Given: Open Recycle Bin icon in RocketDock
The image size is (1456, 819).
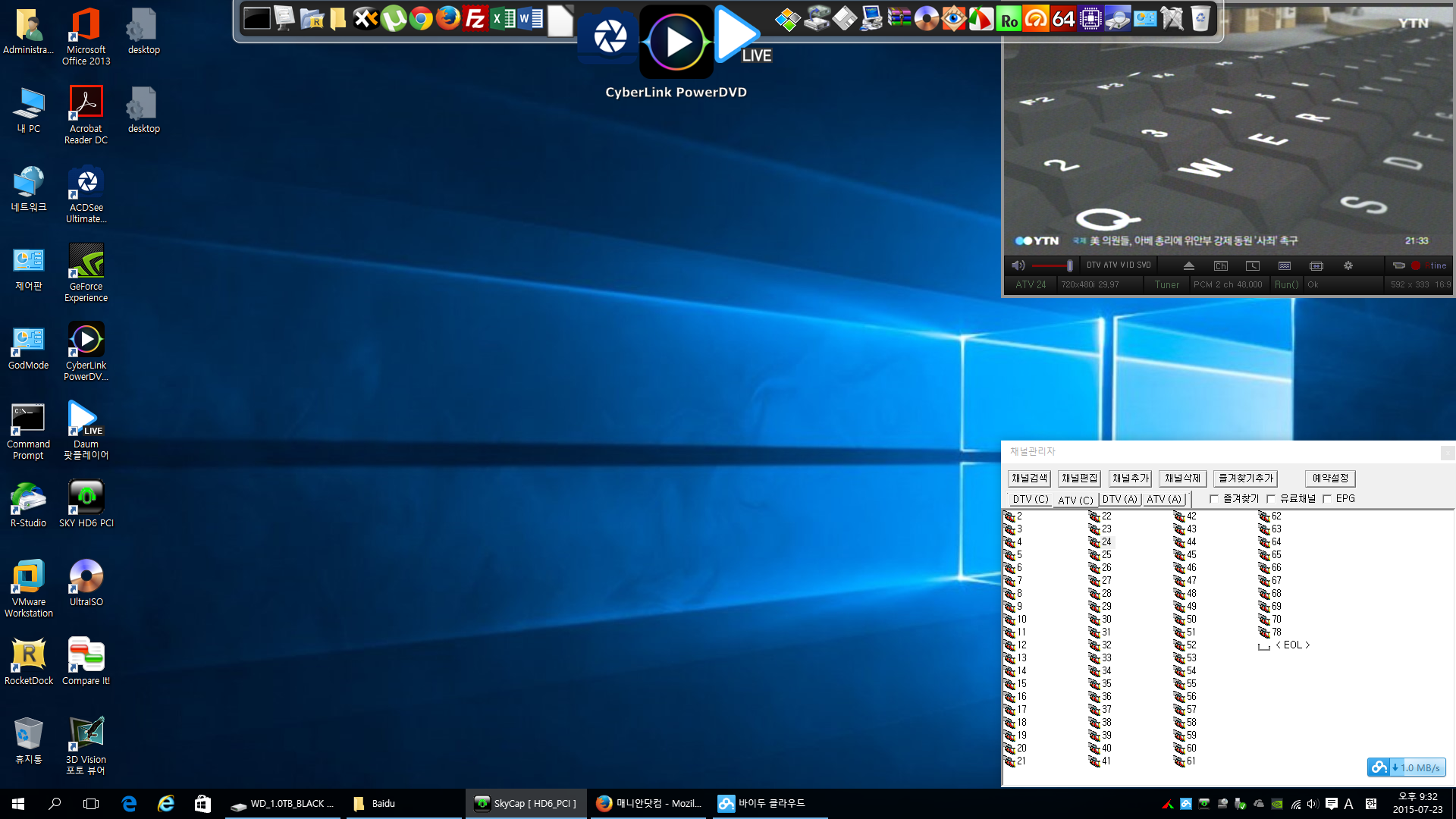Looking at the screenshot, I should click(x=1200, y=18).
